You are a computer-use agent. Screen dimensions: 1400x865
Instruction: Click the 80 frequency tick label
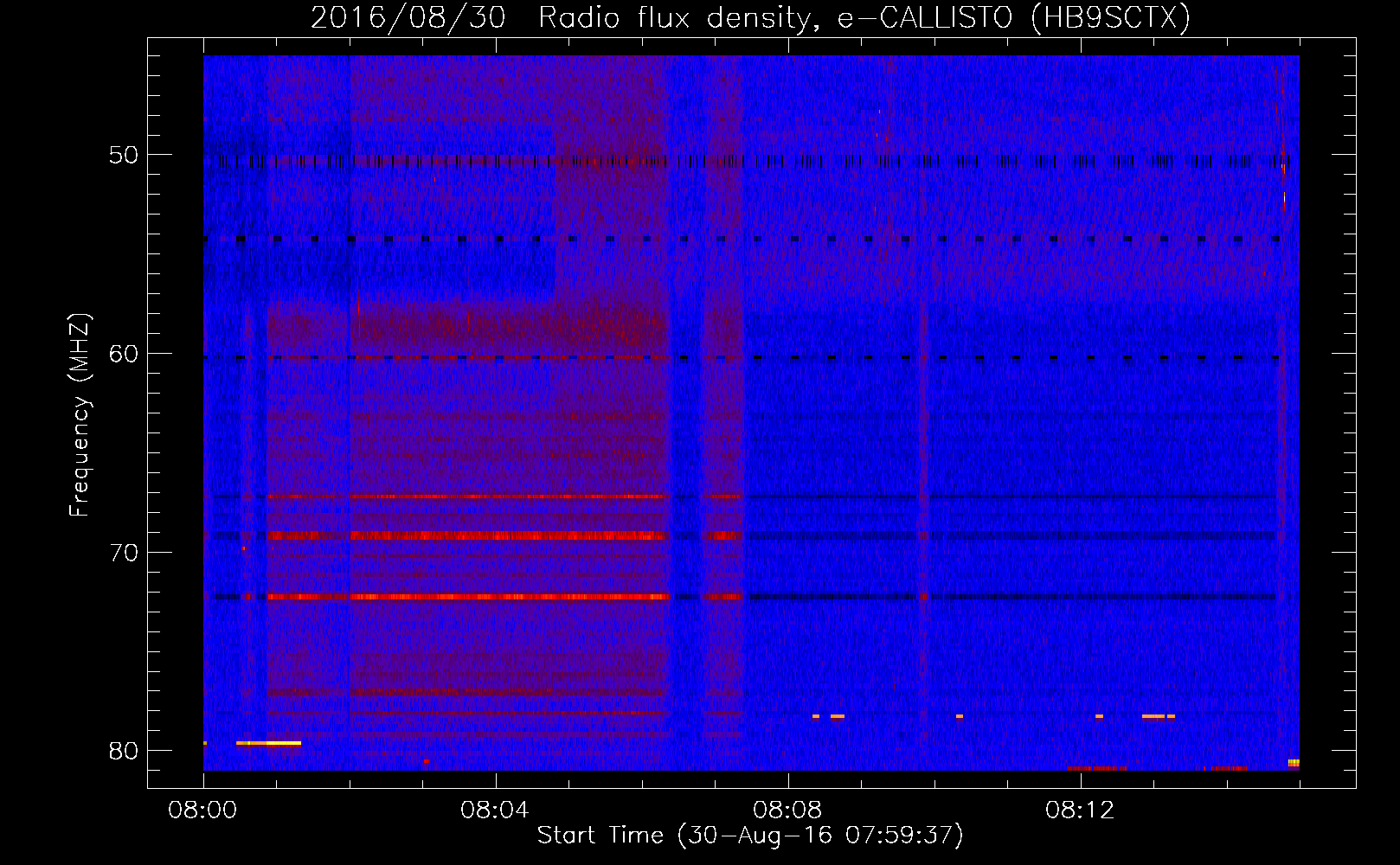124,750
